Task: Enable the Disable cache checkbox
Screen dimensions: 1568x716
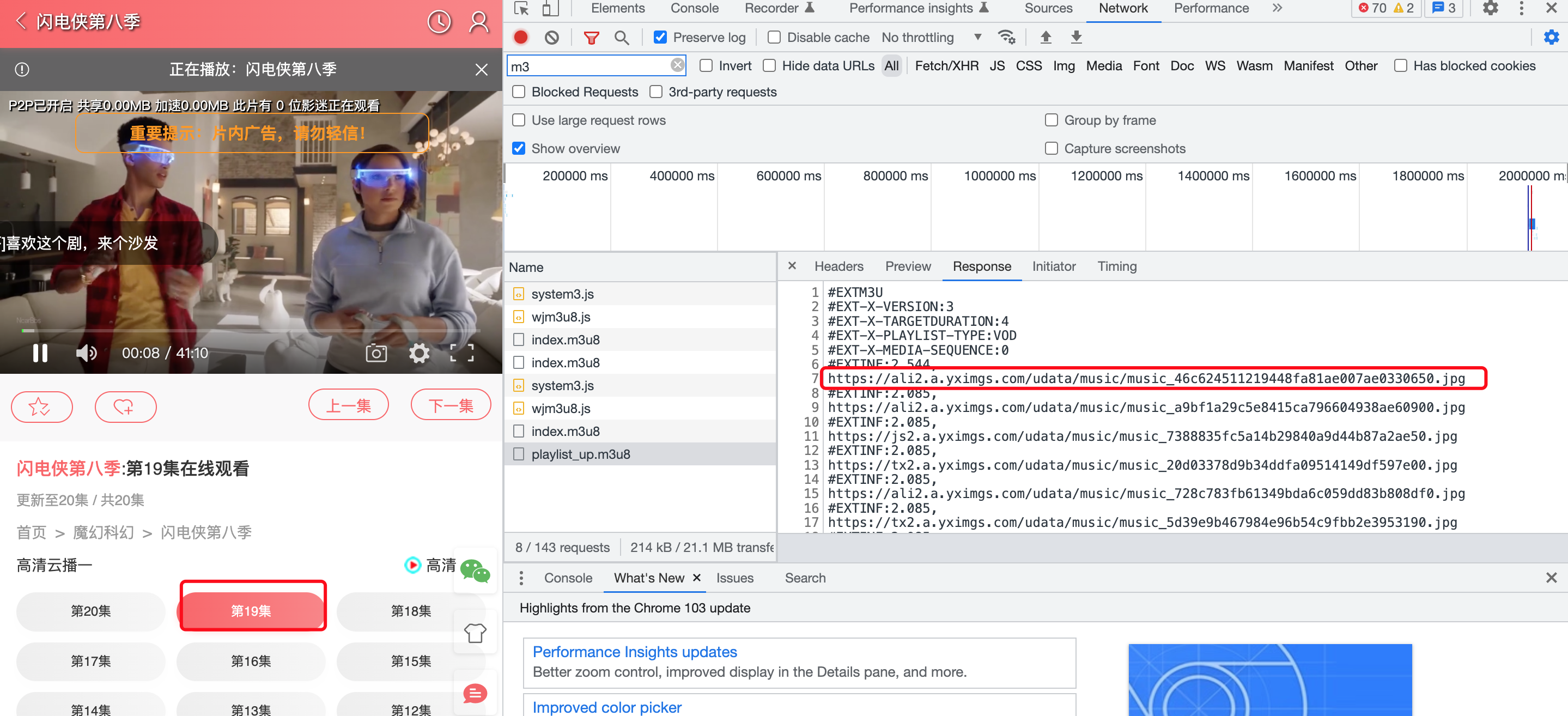Action: (x=776, y=38)
